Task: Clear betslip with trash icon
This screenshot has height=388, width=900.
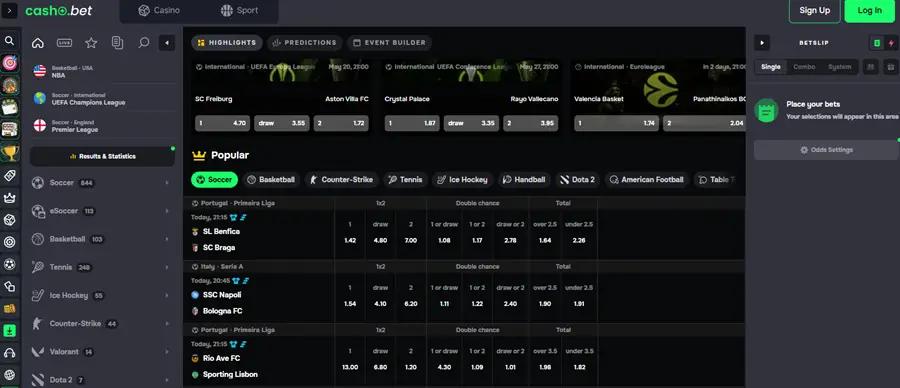Action: [890, 67]
